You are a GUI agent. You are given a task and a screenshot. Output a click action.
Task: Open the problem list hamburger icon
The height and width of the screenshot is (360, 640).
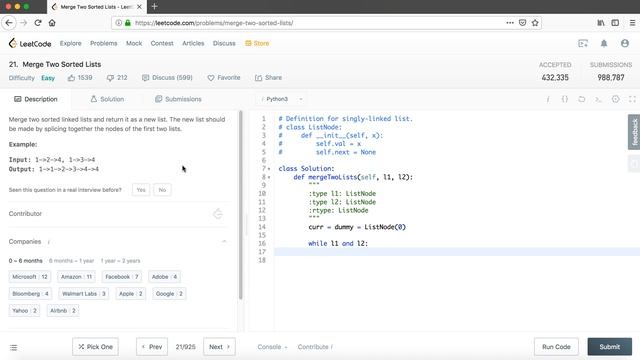tap(13, 348)
